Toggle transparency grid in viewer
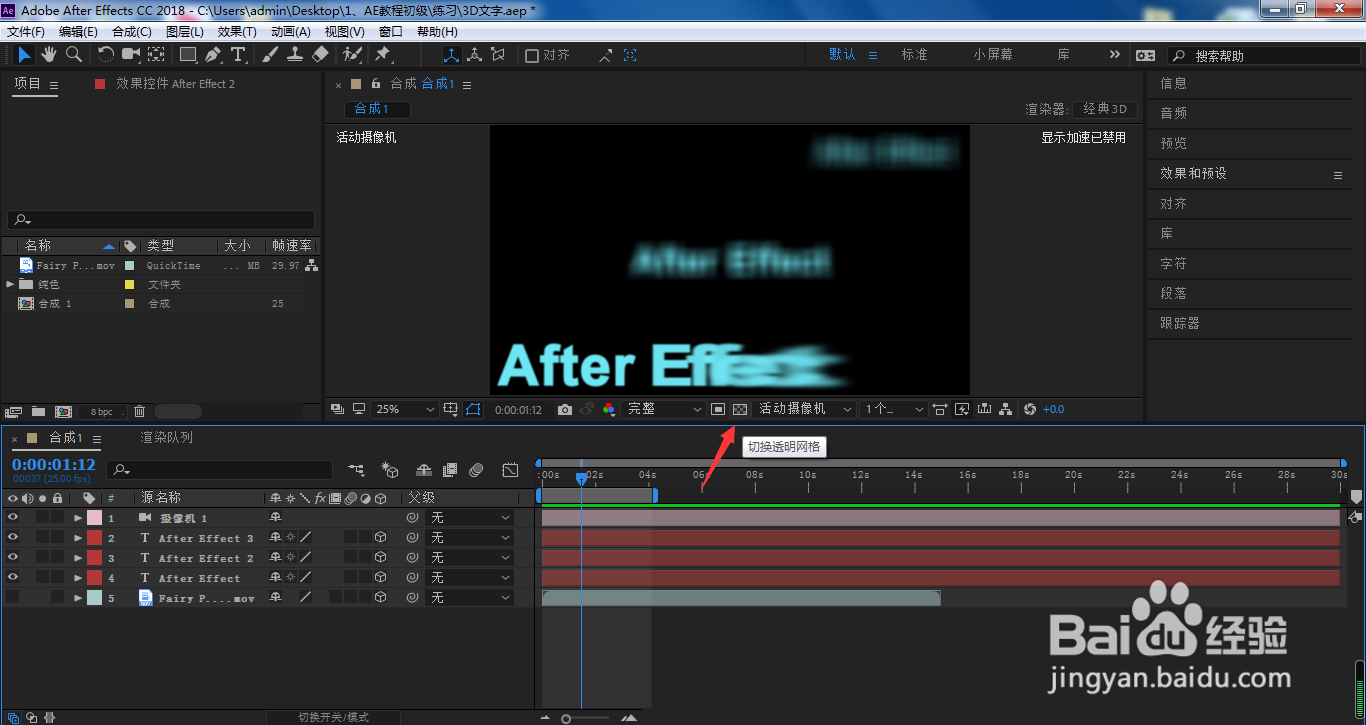The width and height of the screenshot is (1366, 725). coord(740,409)
